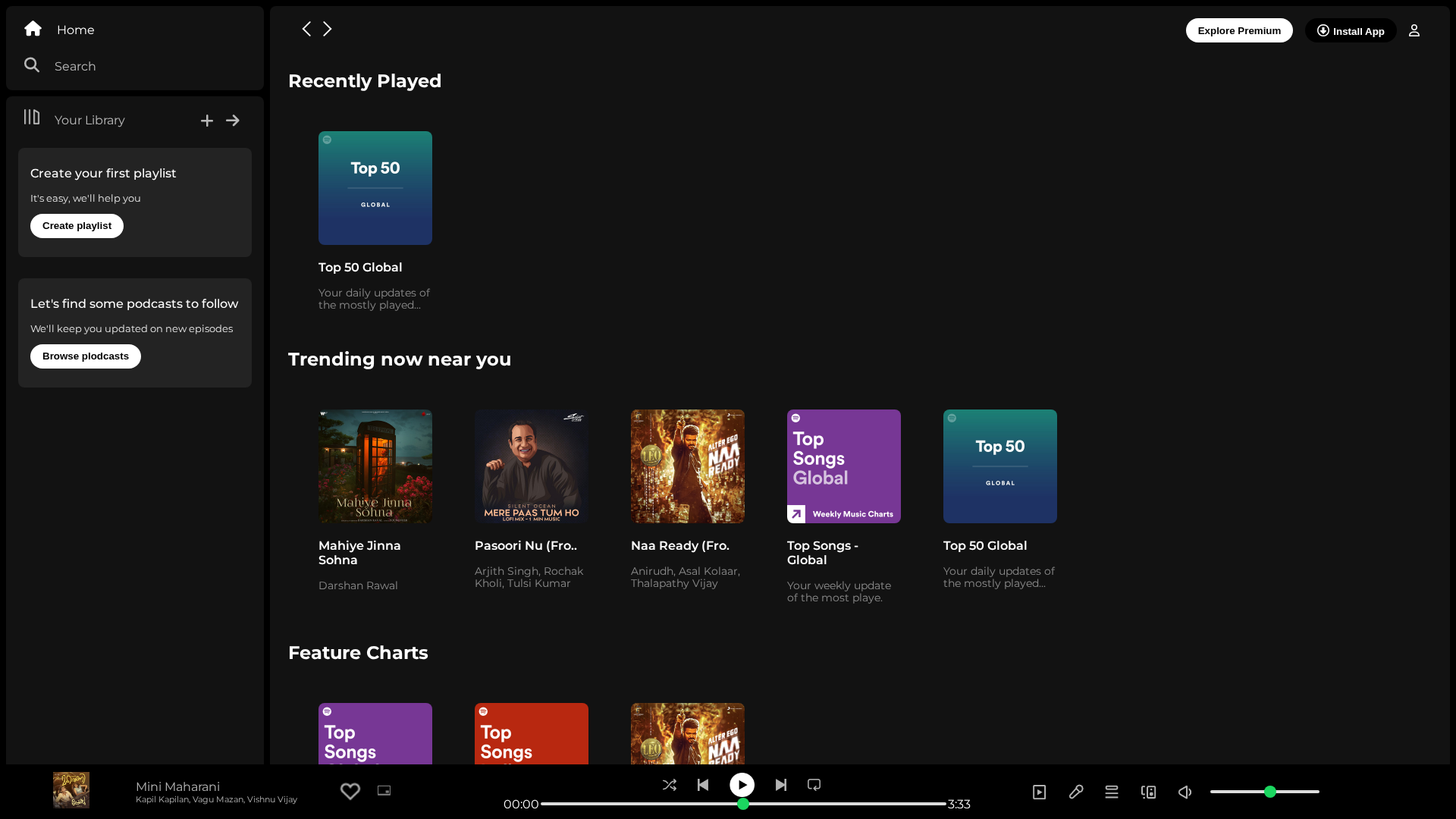Click Top 50 Global title in Trending
Viewport: 1456px width, 819px height.
(x=985, y=545)
